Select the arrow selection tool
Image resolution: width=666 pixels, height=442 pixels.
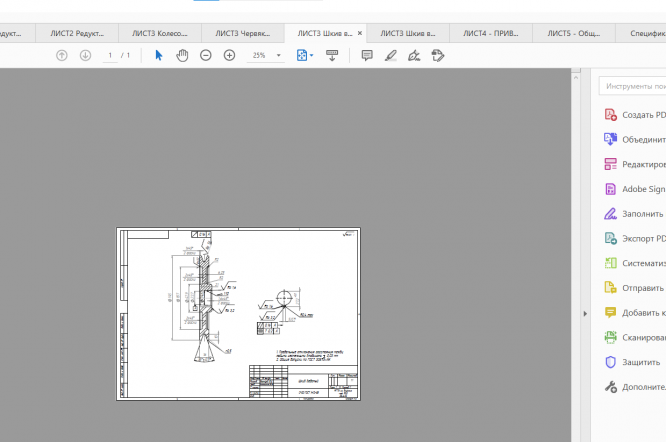159,55
